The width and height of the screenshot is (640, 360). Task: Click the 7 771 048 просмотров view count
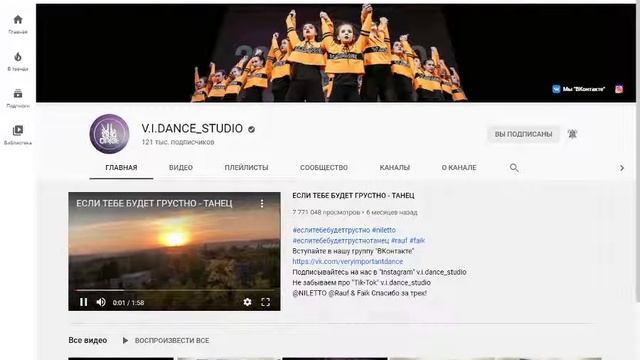327,212
